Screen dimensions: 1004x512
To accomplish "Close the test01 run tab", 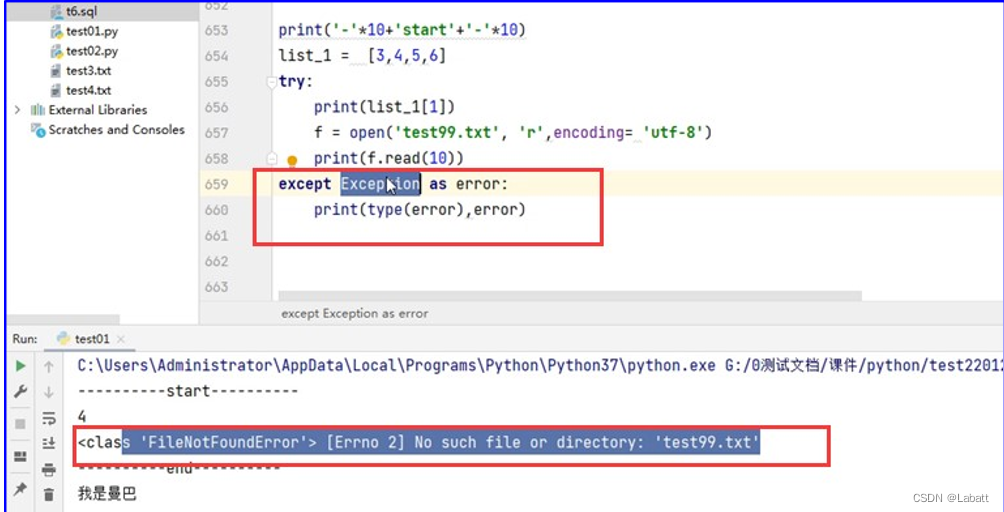I will pyautogui.click(x=122, y=339).
